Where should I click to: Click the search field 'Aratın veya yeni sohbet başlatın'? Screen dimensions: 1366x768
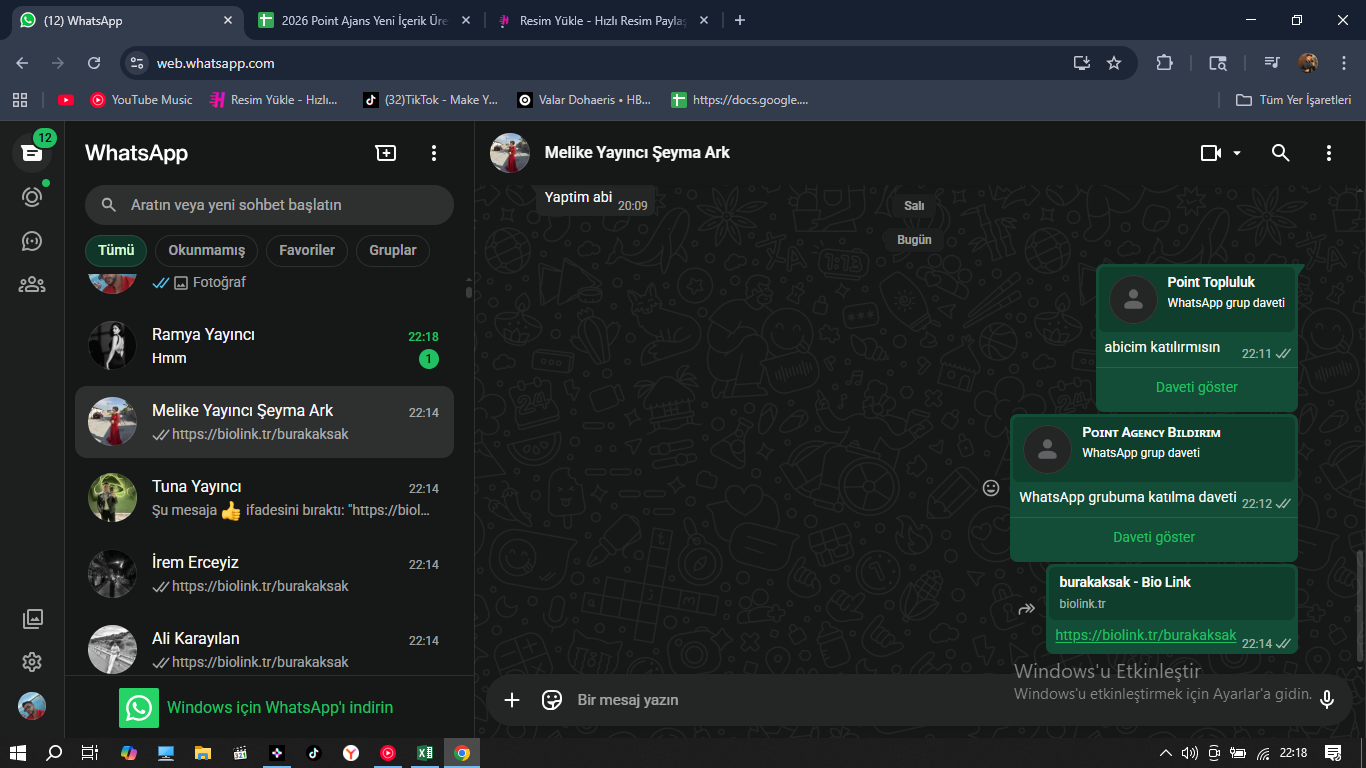[269, 205]
